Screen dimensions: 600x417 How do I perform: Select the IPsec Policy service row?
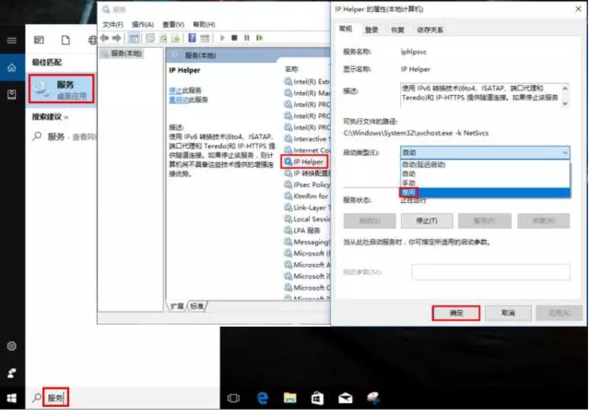pyautogui.click(x=307, y=185)
